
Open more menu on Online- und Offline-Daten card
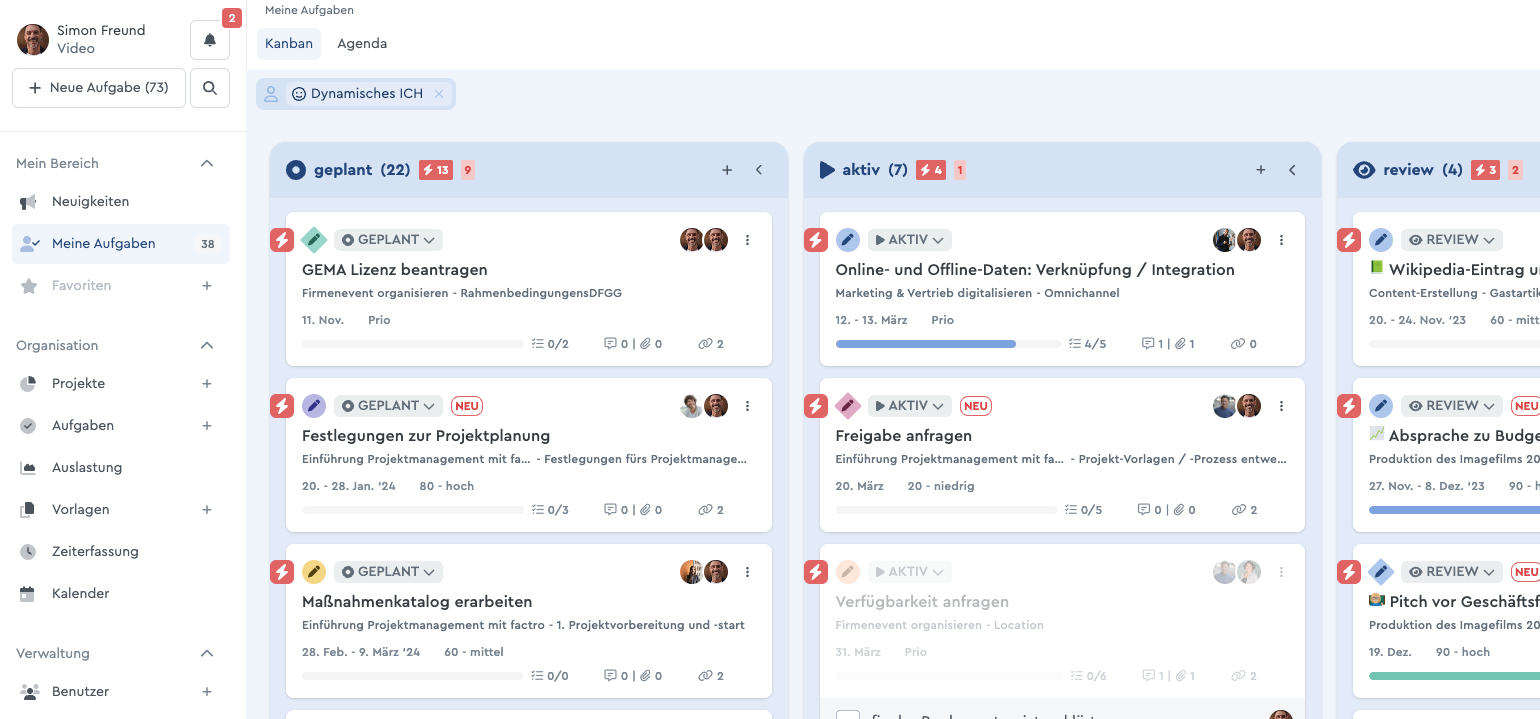1282,240
